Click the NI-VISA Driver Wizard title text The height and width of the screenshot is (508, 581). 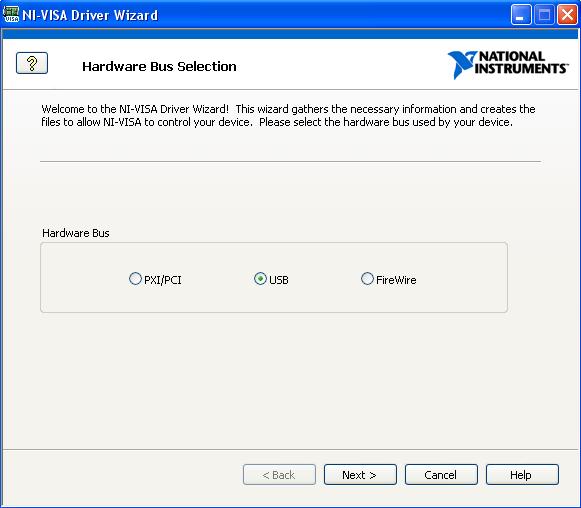90,15
